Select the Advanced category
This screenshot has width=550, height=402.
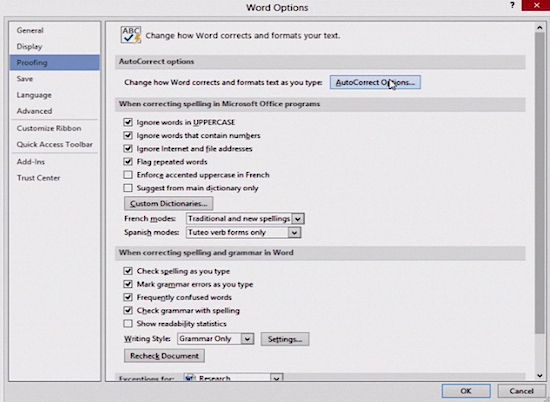pos(55,111)
